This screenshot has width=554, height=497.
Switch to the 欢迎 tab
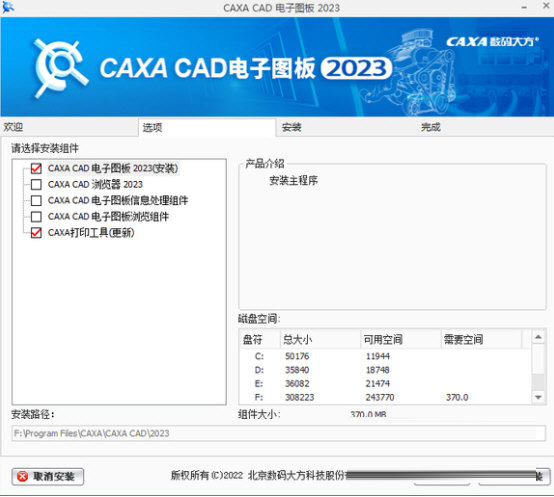coord(69,127)
